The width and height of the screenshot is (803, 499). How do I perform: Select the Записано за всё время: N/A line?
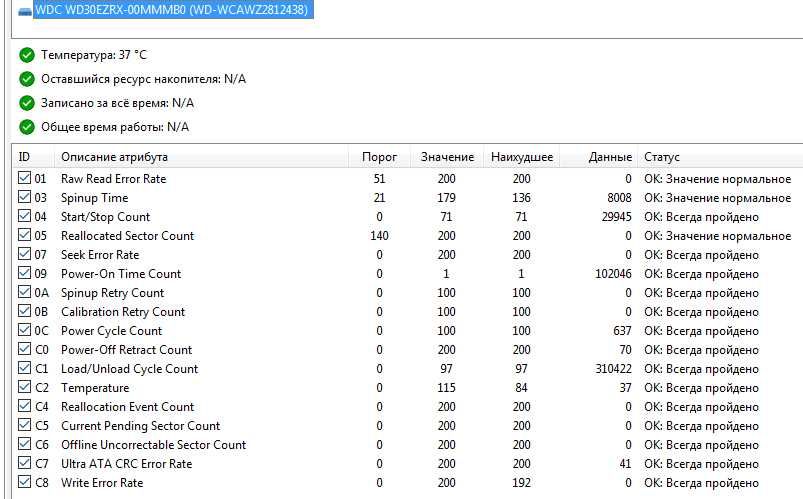(117, 103)
